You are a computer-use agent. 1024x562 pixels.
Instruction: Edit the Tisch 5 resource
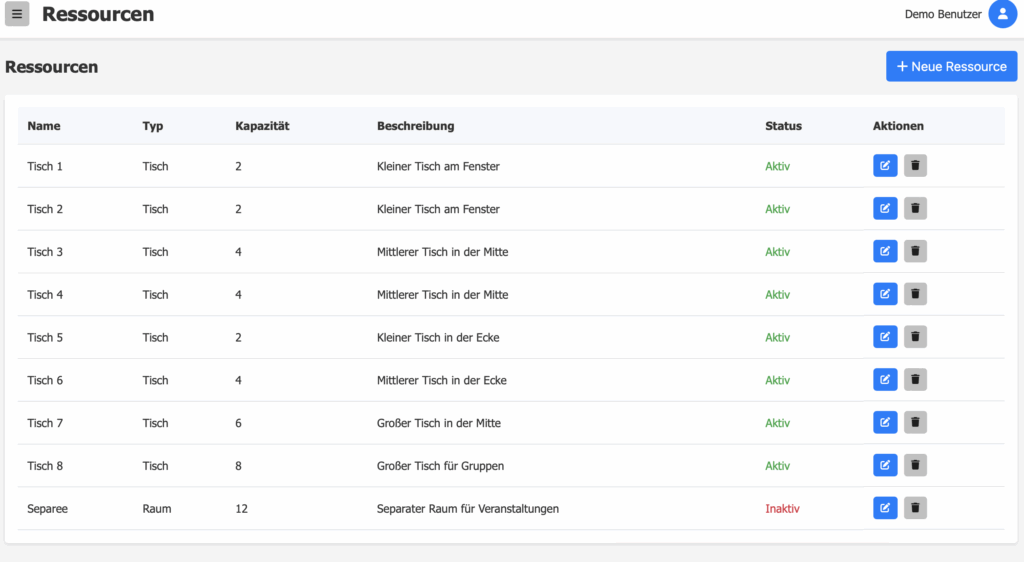point(885,337)
